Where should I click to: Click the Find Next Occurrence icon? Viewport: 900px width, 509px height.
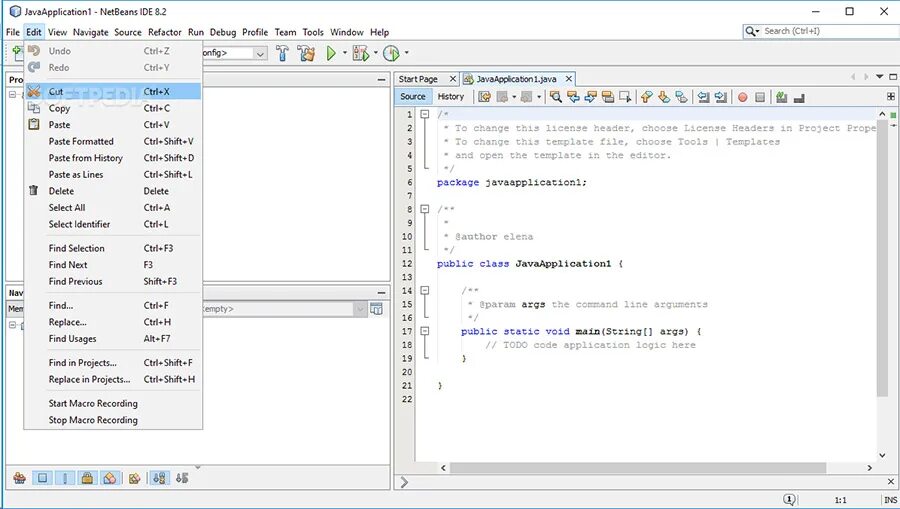point(590,97)
